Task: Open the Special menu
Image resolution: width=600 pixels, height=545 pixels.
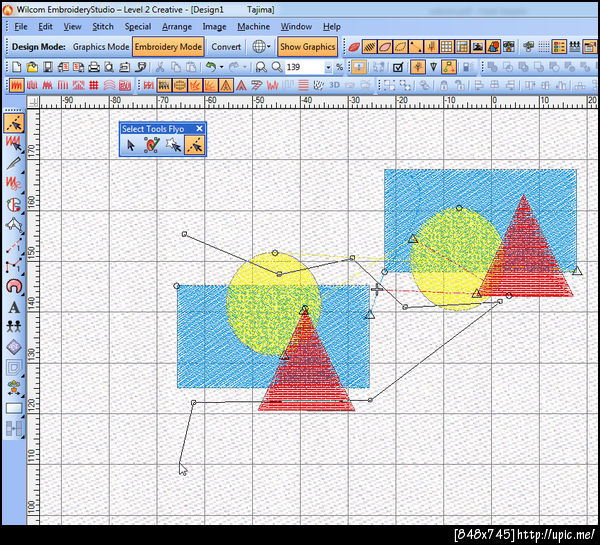Action: tap(138, 26)
